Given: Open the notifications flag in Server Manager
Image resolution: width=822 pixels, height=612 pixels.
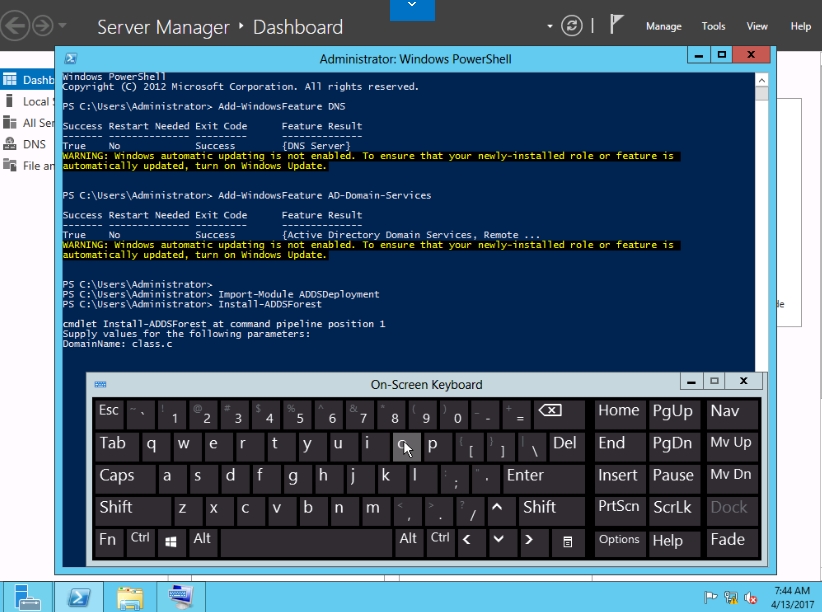Looking at the screenshot, I should coord(616,26).
